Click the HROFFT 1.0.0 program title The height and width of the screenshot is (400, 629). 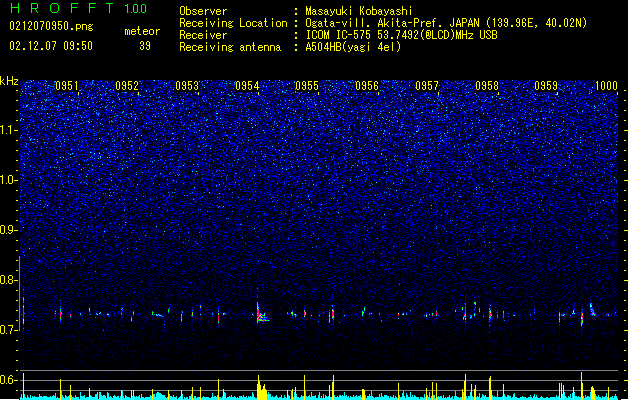click(x=79, y=8)
